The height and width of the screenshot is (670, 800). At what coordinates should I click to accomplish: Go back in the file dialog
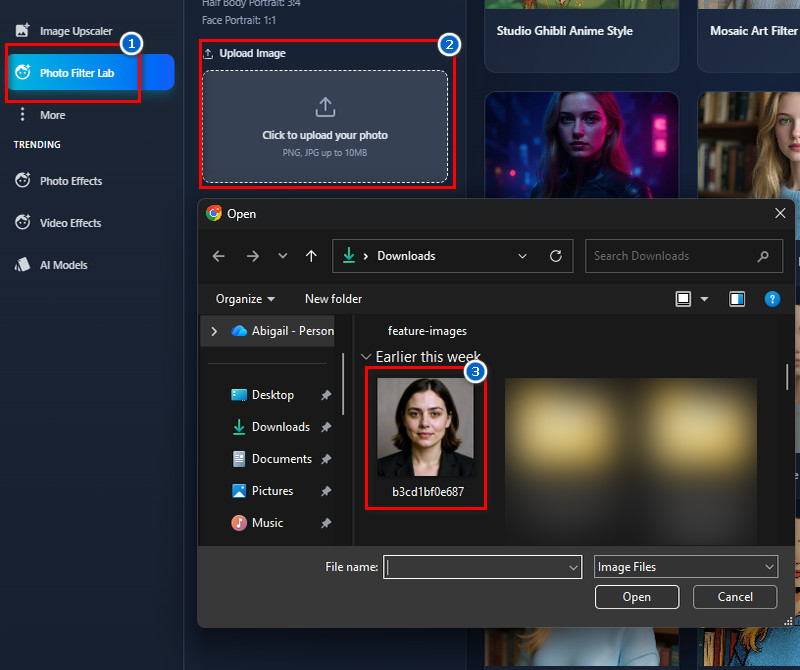[219, 256]
